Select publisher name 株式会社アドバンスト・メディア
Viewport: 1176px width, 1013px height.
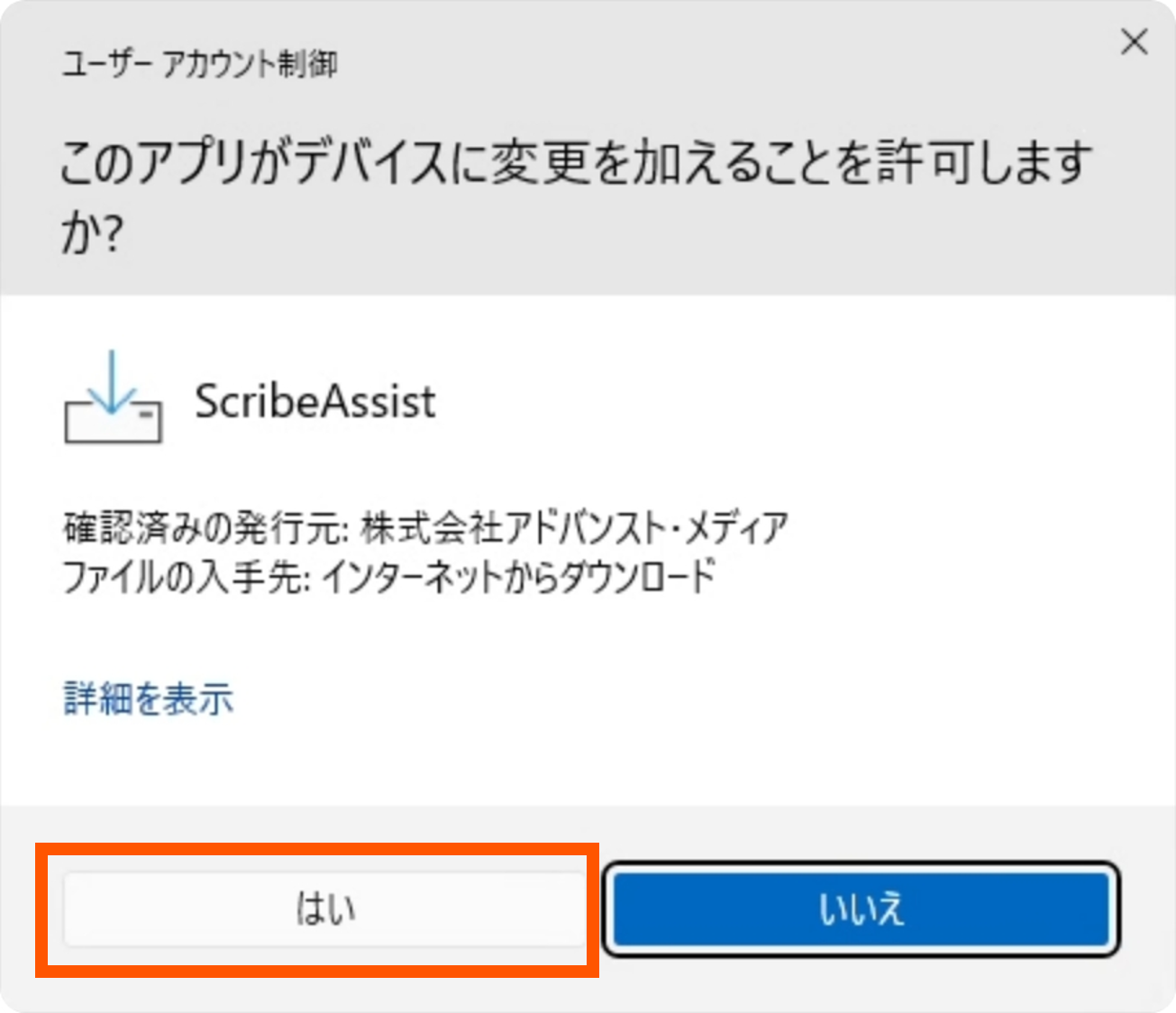tap(574, 527)
